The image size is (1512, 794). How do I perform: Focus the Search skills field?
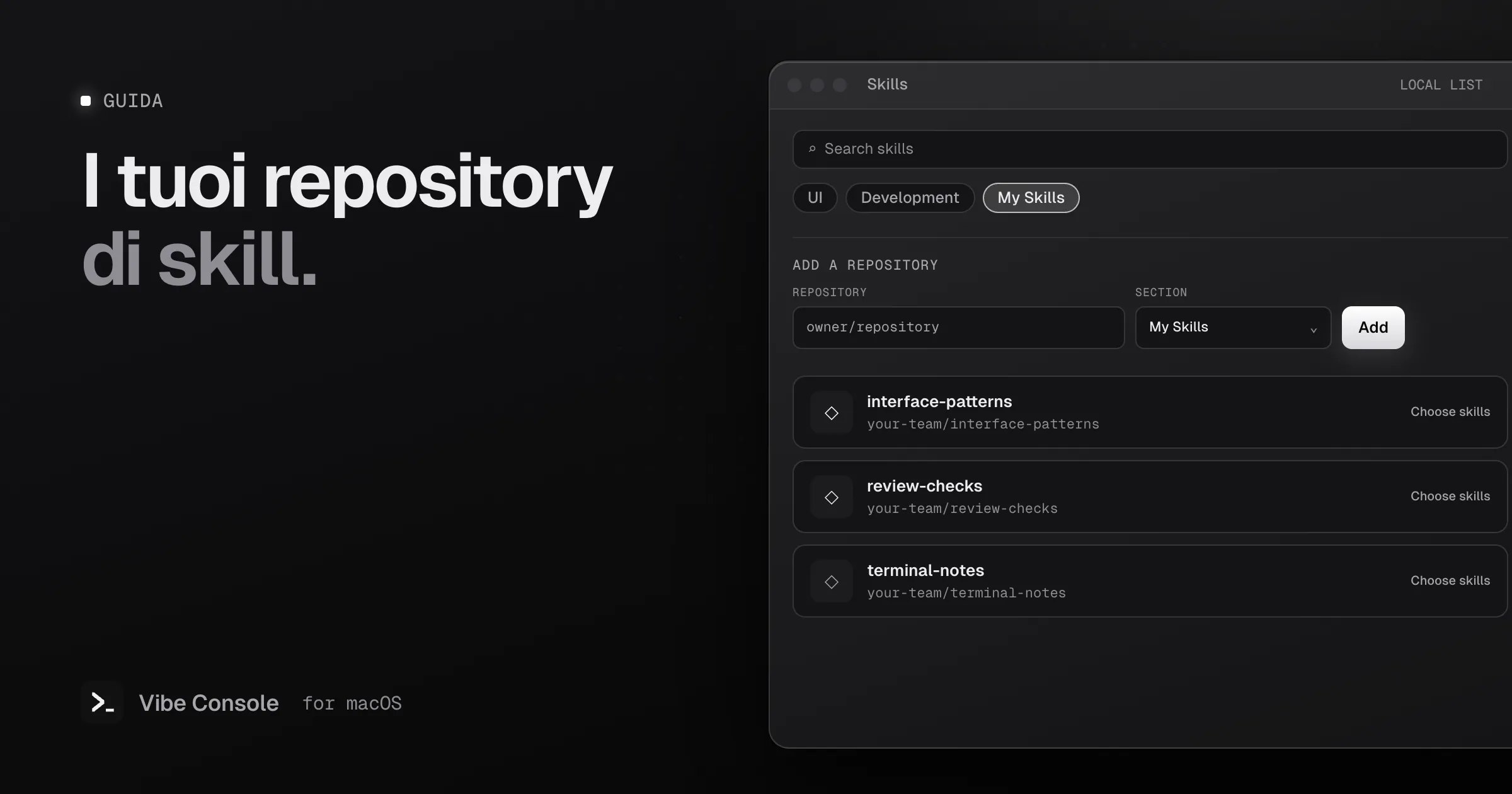[x=1149, y=149]
